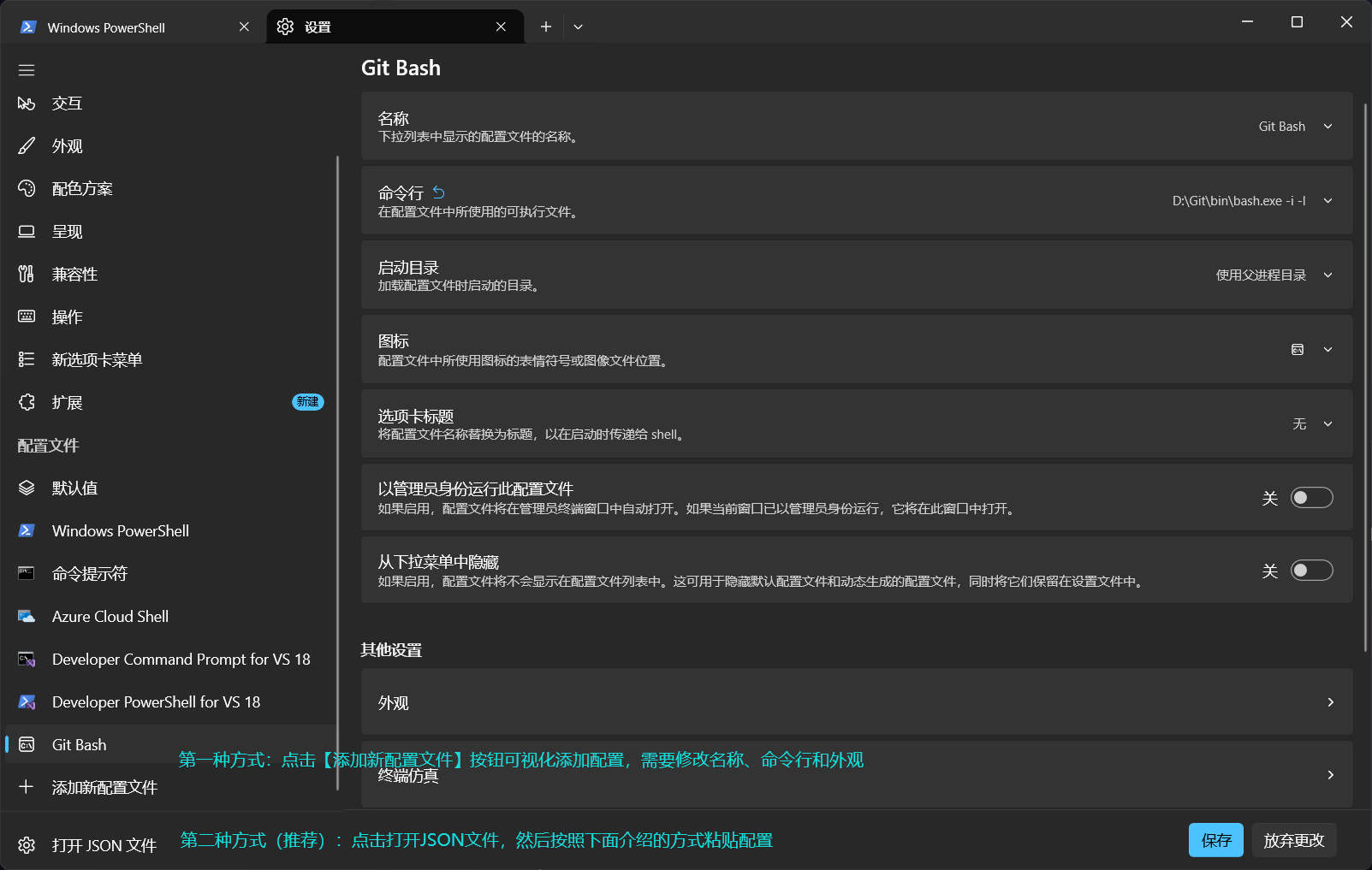
Task: Click 添加新配置文件 to add profile
Action: click(x=169, y=787)
